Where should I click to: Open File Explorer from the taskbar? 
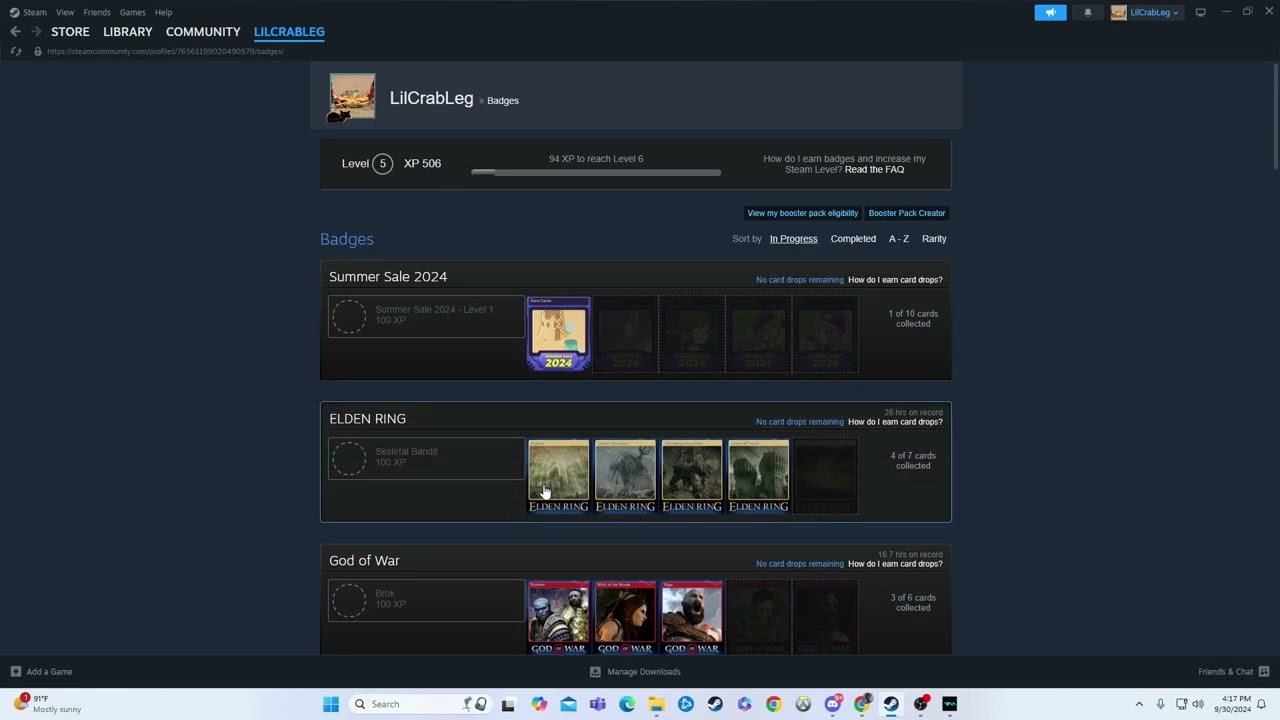click(656, 704)
